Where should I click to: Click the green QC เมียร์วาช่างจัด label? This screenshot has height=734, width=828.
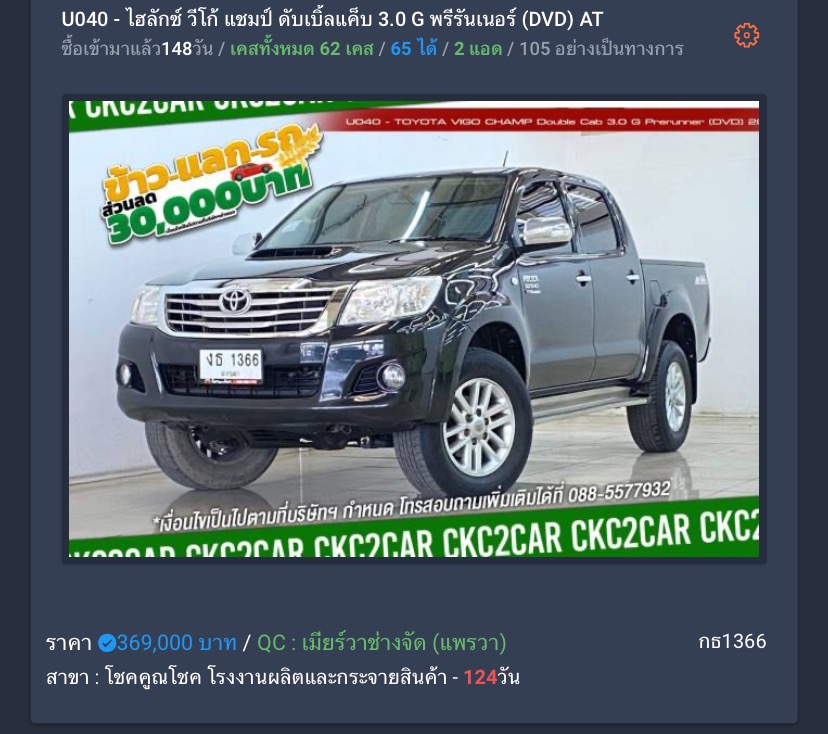[382, 643]
